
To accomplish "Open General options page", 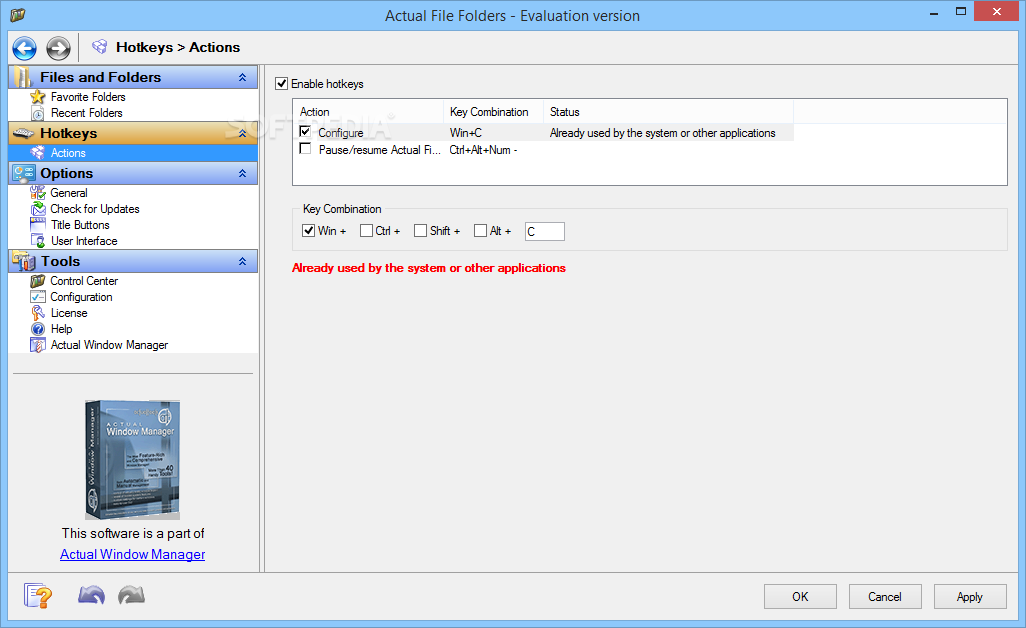I will pos(69,193).
